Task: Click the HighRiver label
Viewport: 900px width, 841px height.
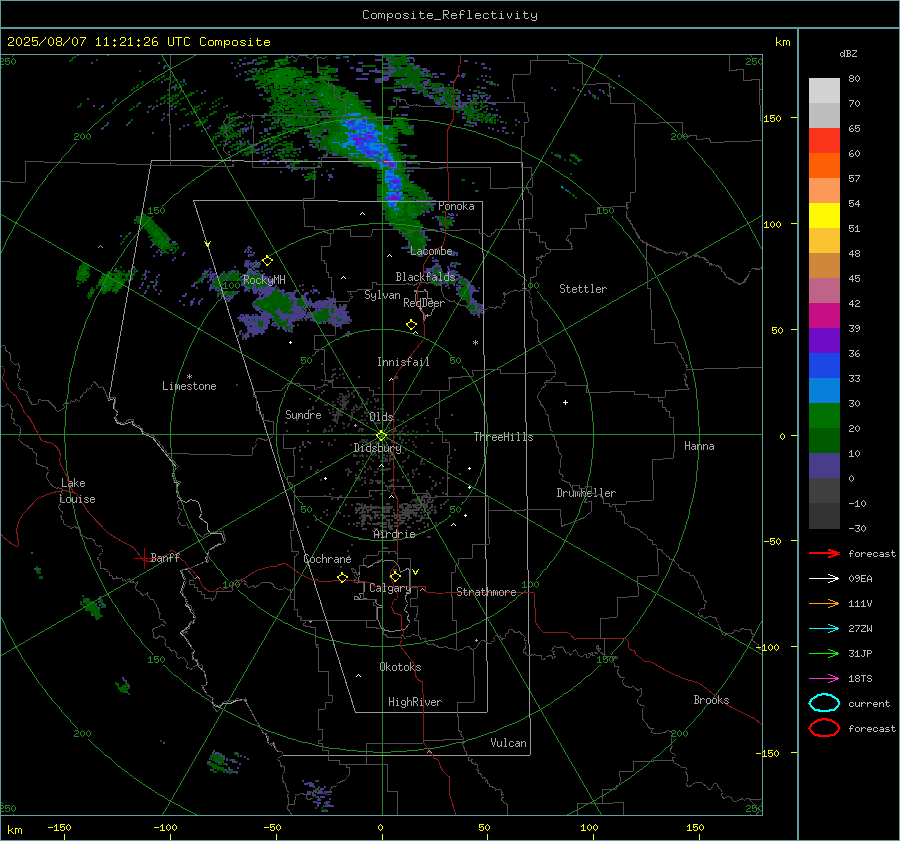Action: pos(415,702)
